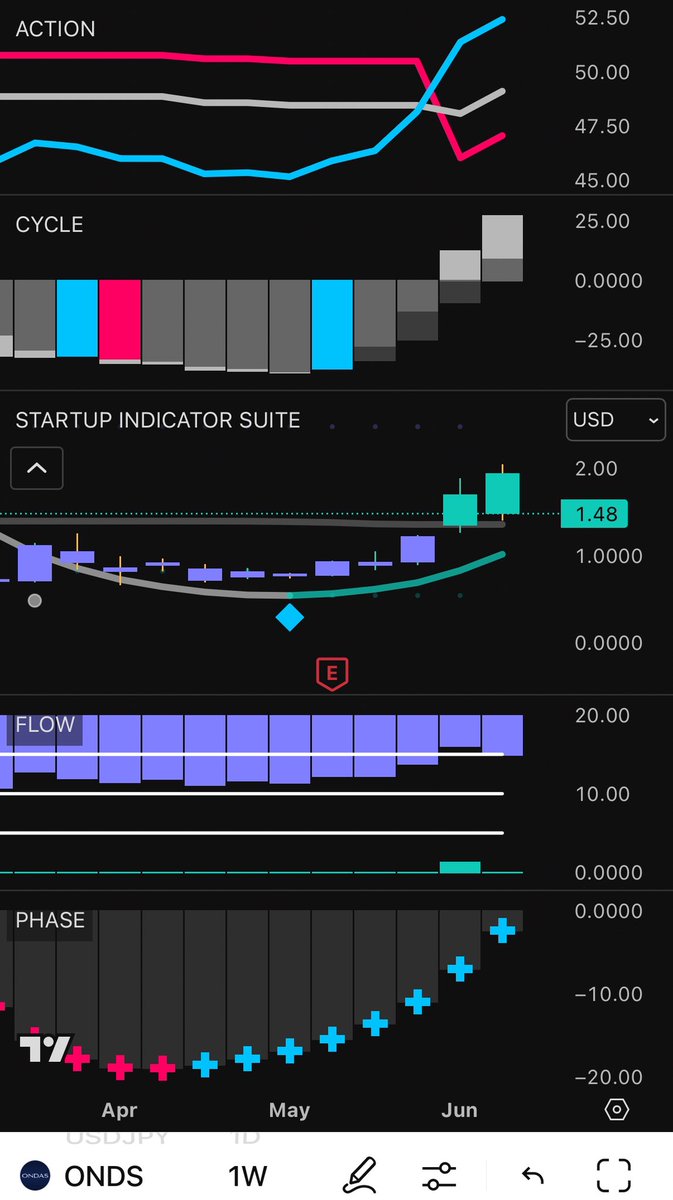
Task: Tap the Apr date label
Action: coord(120,1110)
